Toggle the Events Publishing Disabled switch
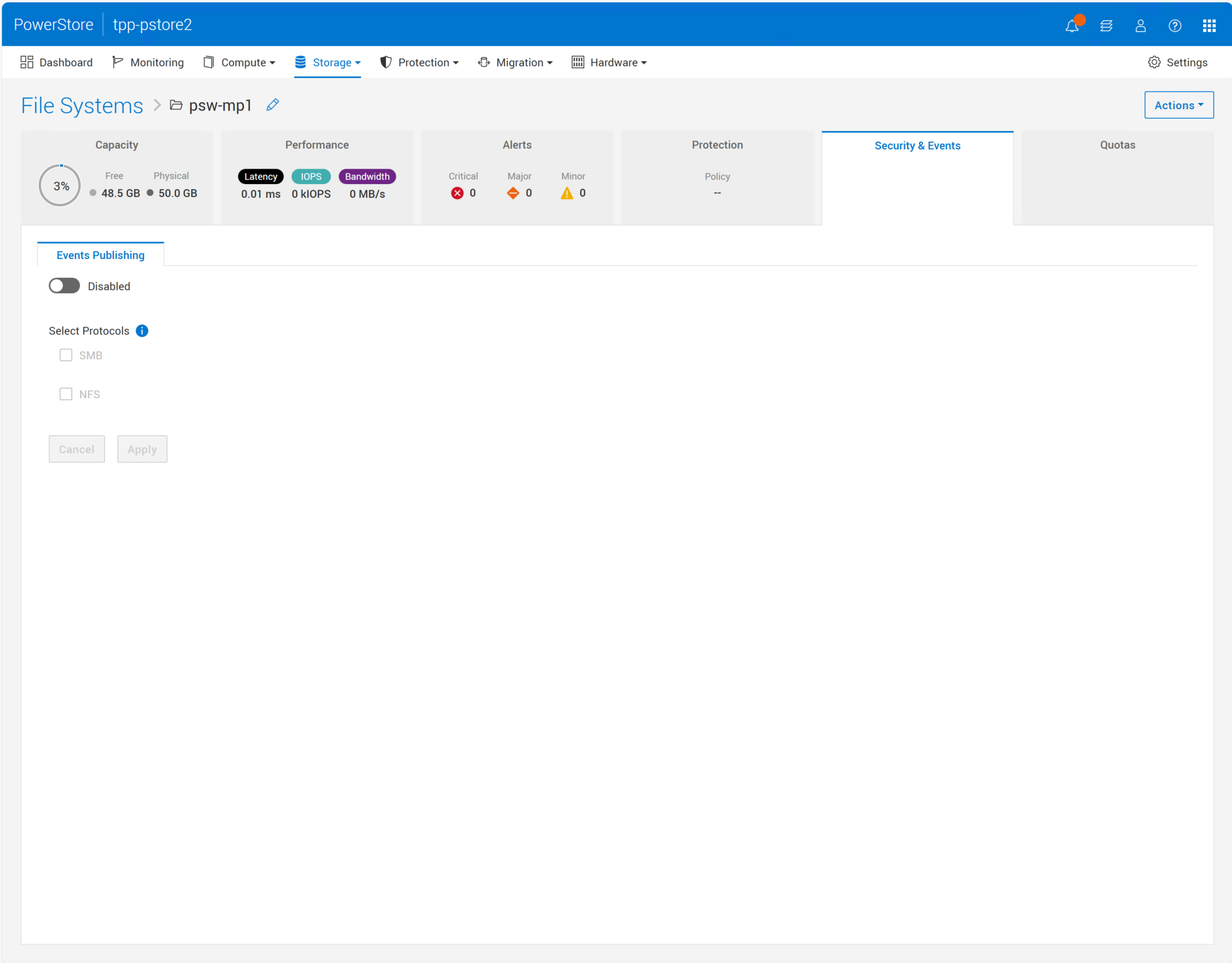1232x963 pixels. click(64, 286)
